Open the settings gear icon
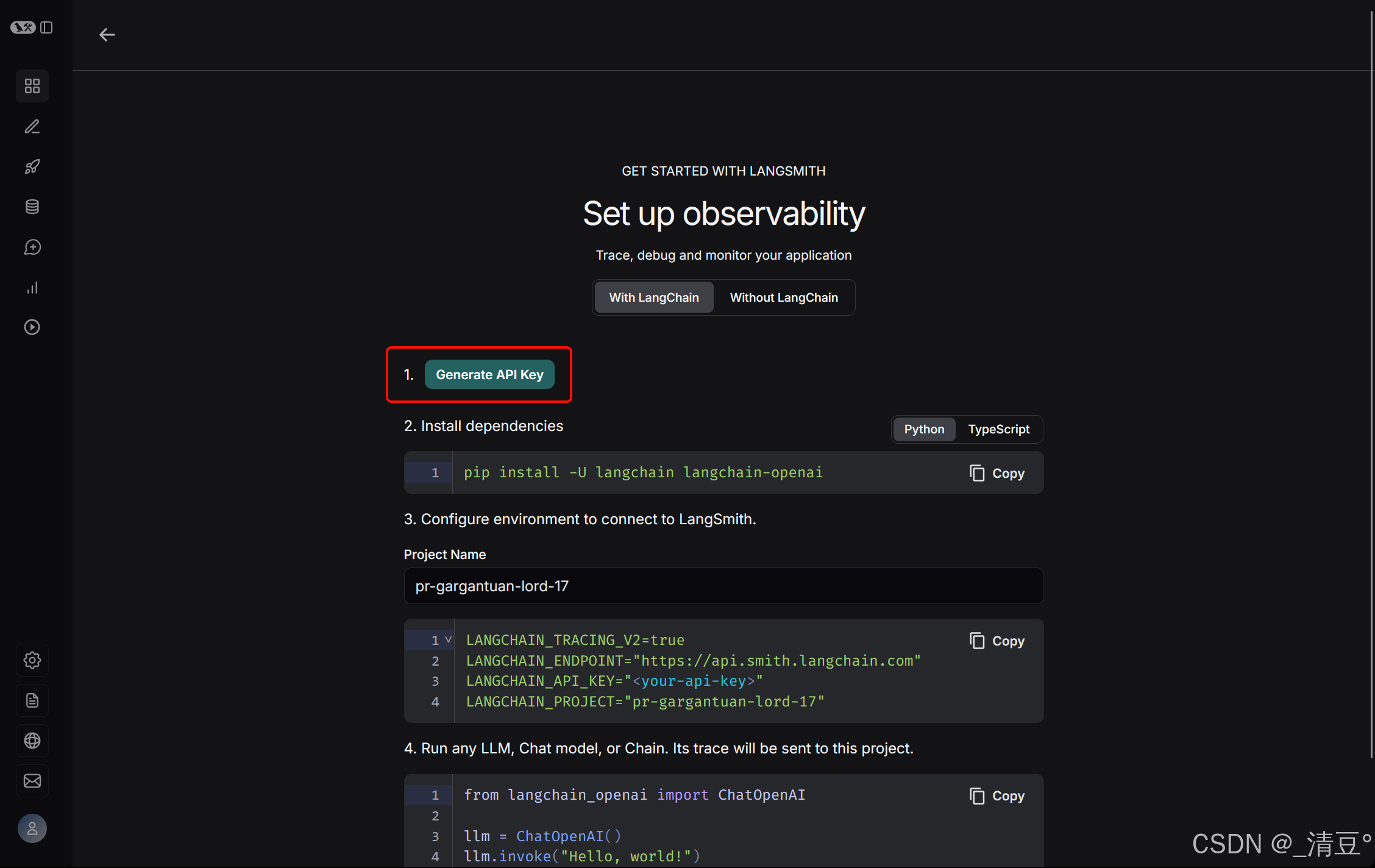This screenshot has height=868, width=1375. click(32, 660)
